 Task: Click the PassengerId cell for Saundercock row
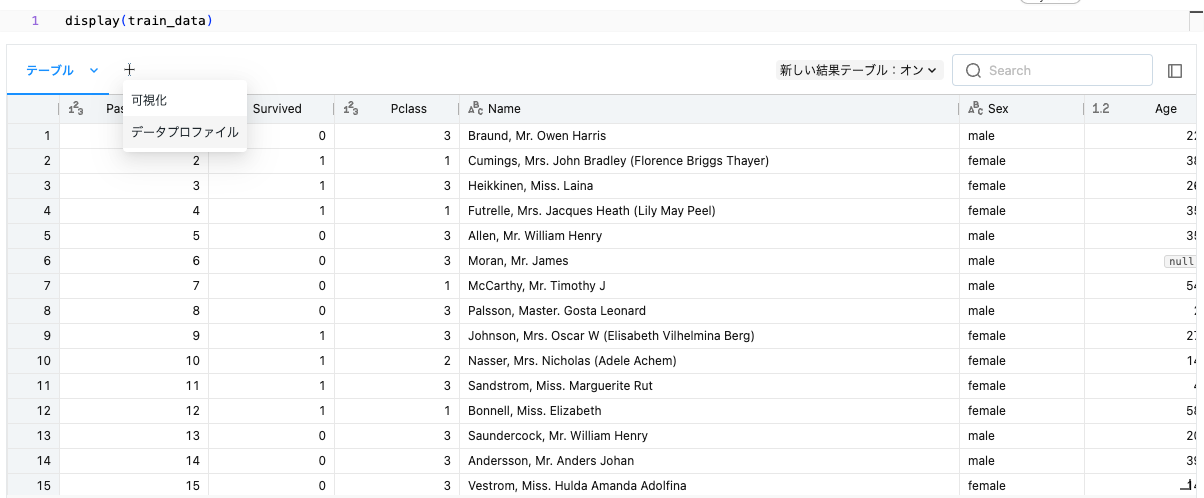[x=134, y=436]
